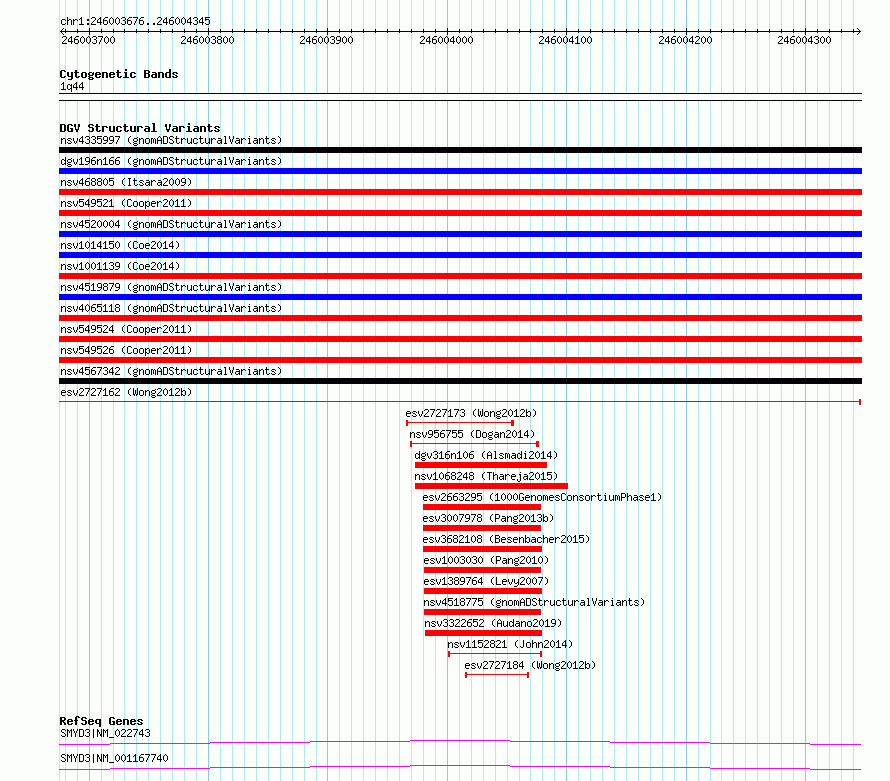Image resolution: width=890 pixels, height=781 pixels.
Task: Click the bracket glyph under nsv956755
Action: point(475,444)
